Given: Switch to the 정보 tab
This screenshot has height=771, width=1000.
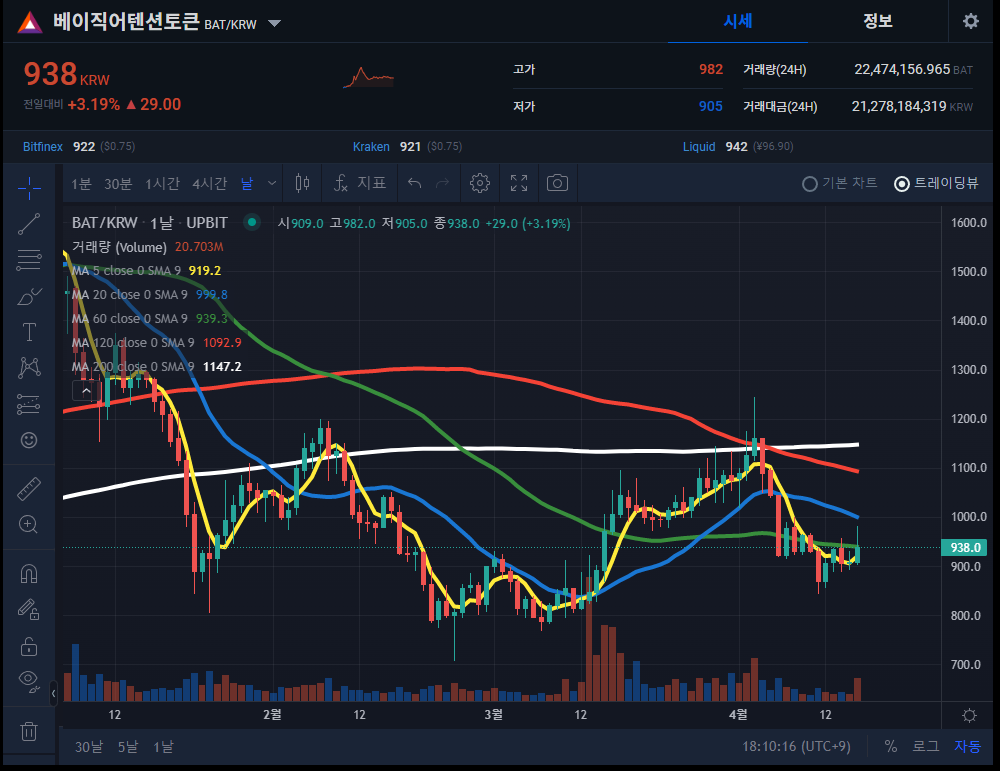Looking at the screenshot, I should click(878, 21).
